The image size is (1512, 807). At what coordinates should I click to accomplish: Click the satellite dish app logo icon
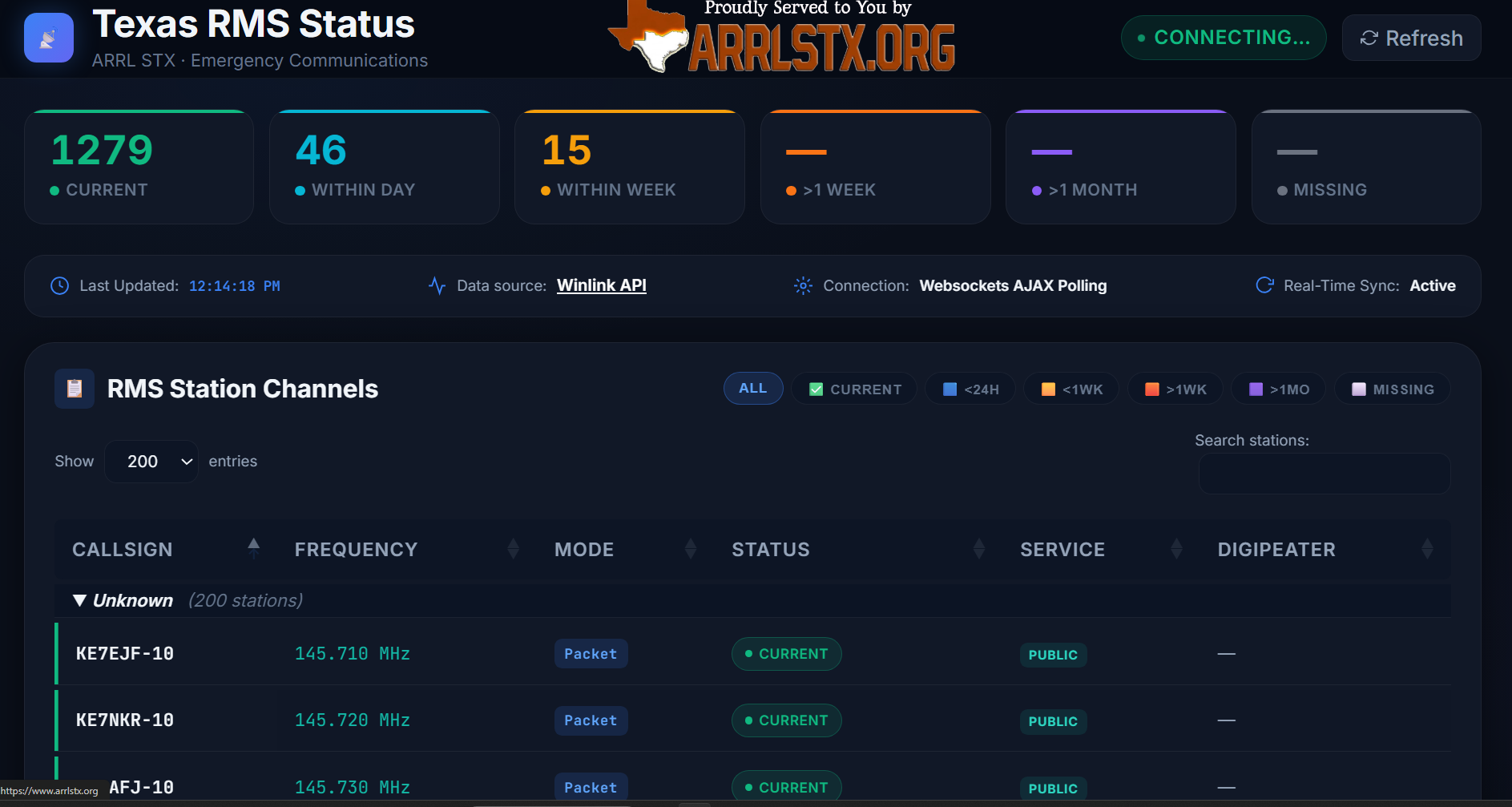point(49,38)
